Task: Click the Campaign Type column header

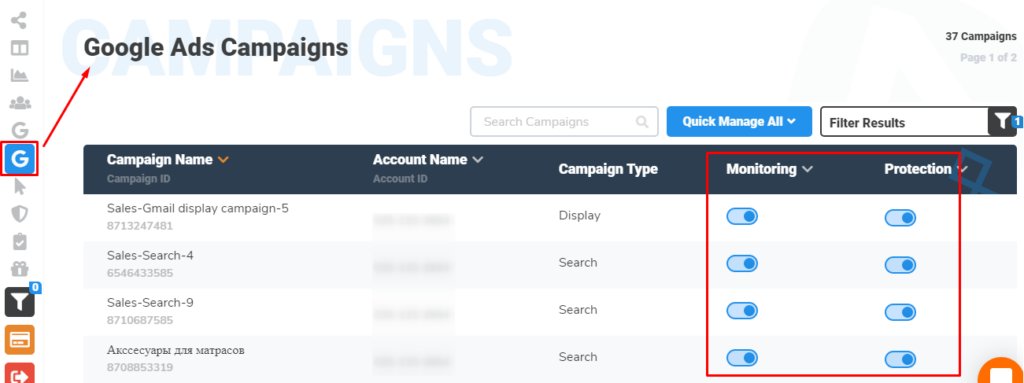Action: pyautogui.click(x=607, y=169)
